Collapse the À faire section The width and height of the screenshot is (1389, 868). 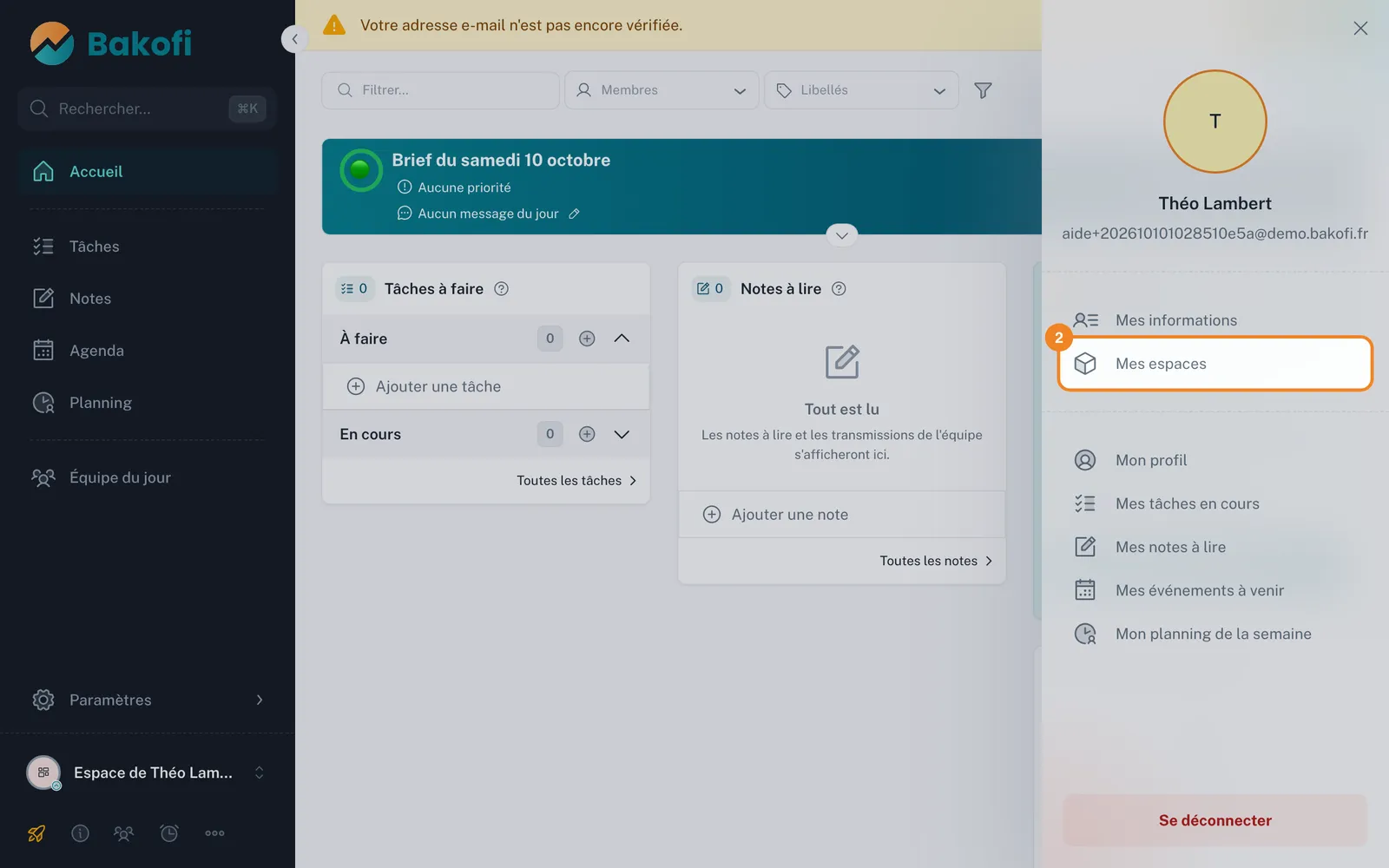[x=622, y=339]
